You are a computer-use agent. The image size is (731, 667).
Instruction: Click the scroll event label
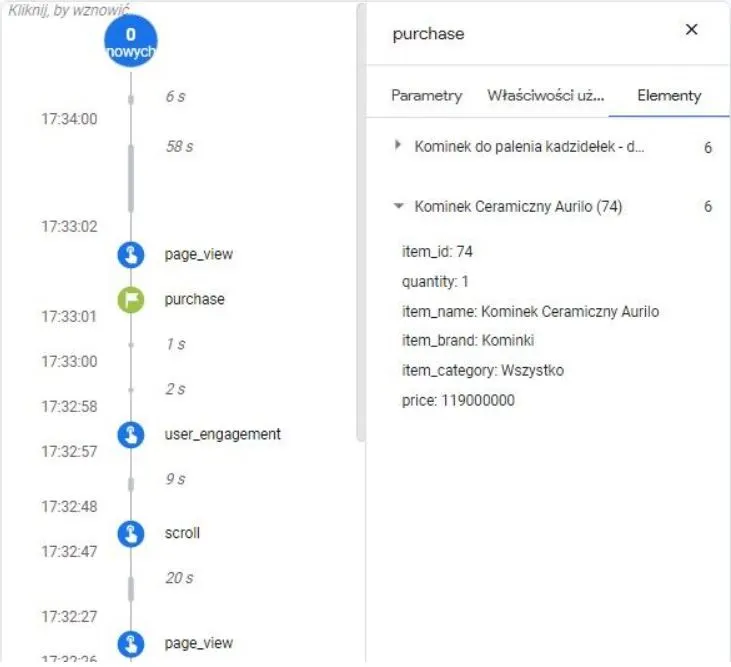[x=182, y=533]
